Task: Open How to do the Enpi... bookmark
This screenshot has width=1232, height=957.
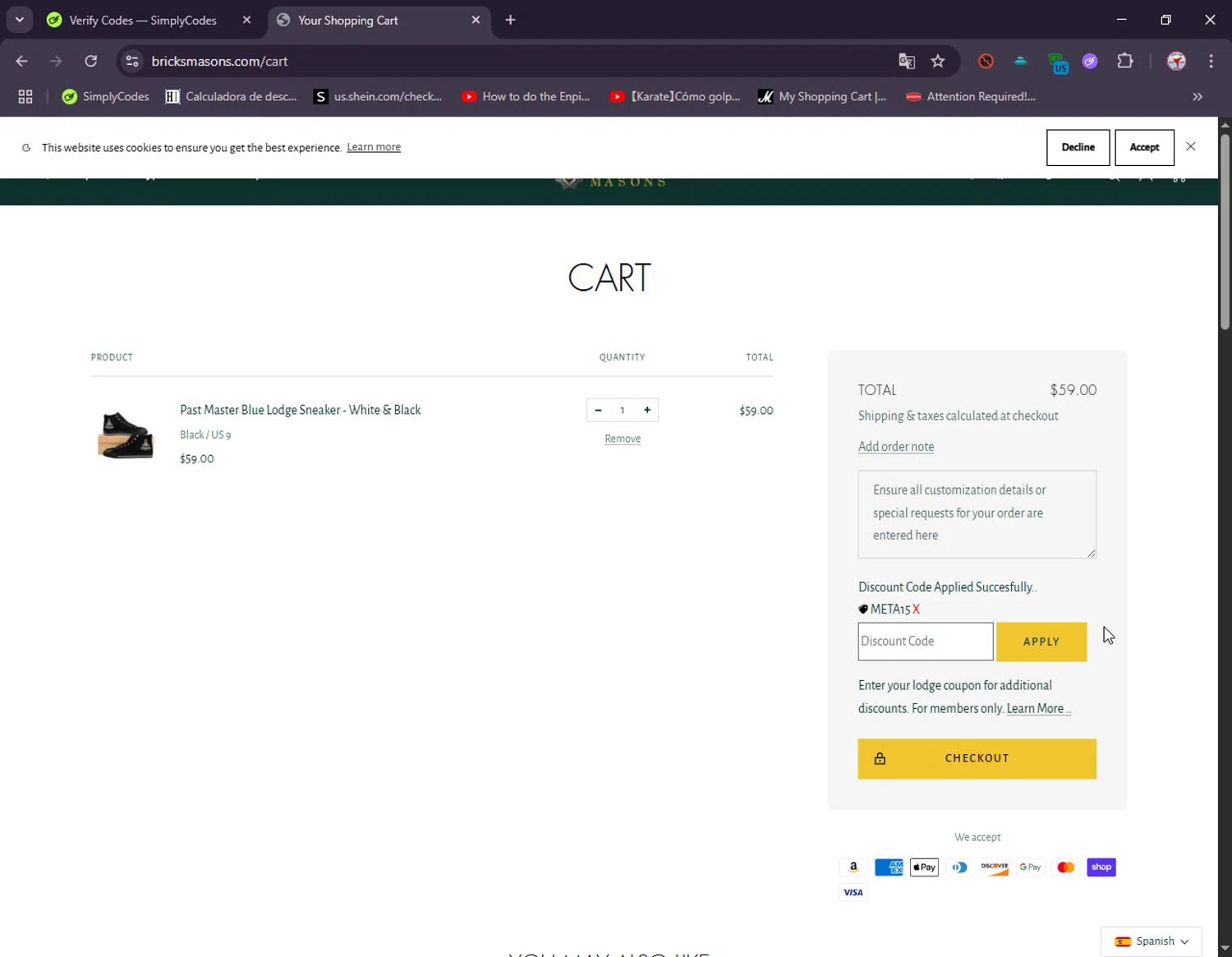Action: pos(526,96)
